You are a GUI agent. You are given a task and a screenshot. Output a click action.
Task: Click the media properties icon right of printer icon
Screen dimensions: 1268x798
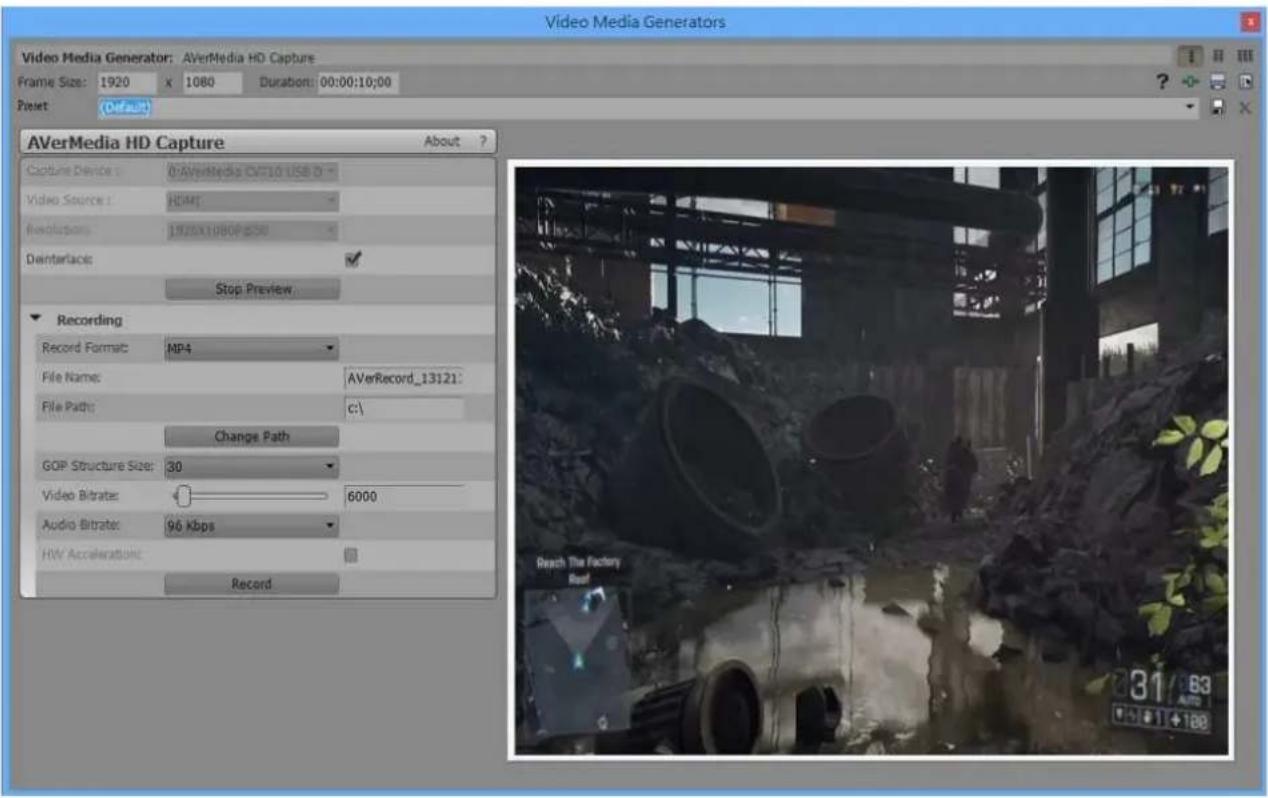1245,83
